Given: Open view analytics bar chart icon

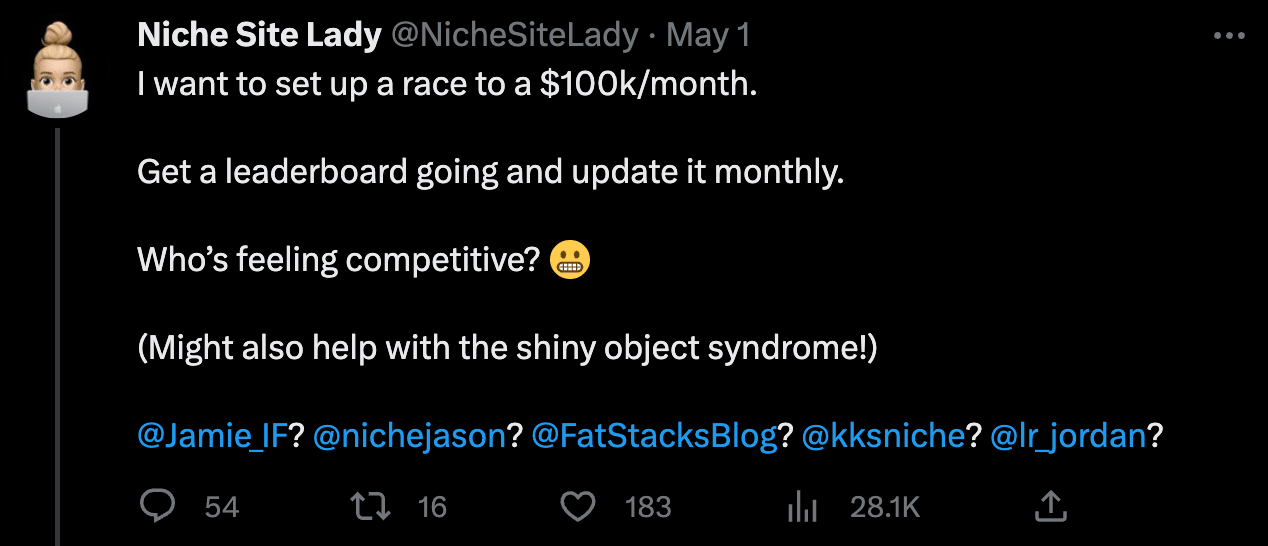Looking at the screenshot, I should pyautogui.click(x=802, y=508).
